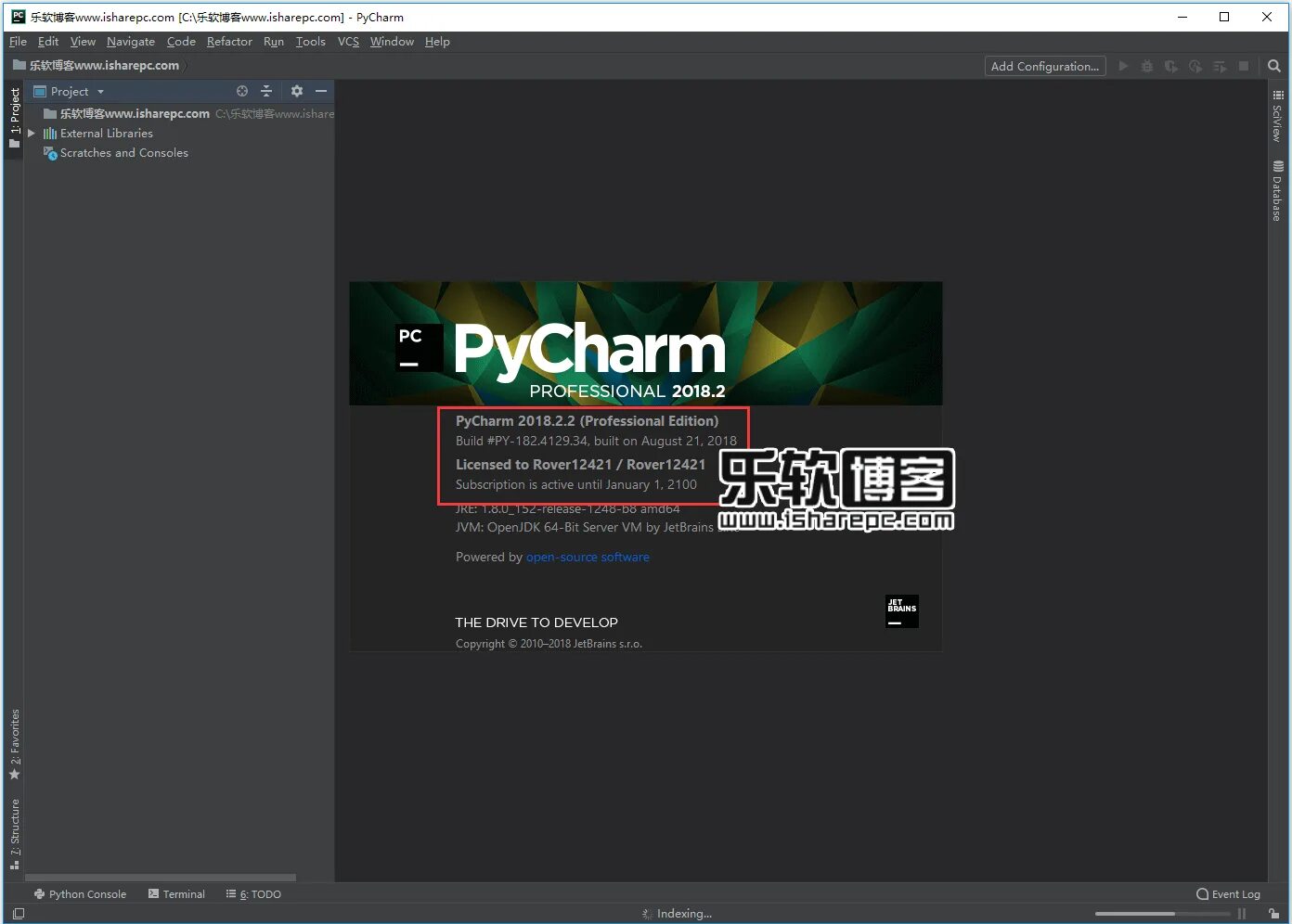Open the Window menu
The image size is (1292, 924).
point(392,42)
